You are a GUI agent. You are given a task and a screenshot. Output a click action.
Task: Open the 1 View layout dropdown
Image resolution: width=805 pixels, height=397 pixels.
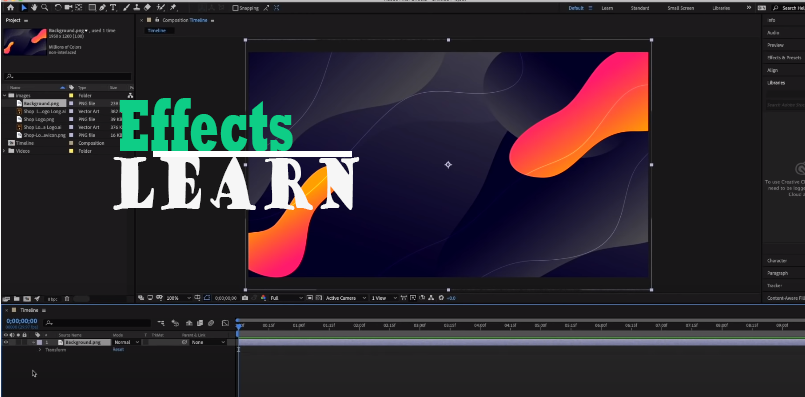tap(385, 298)
